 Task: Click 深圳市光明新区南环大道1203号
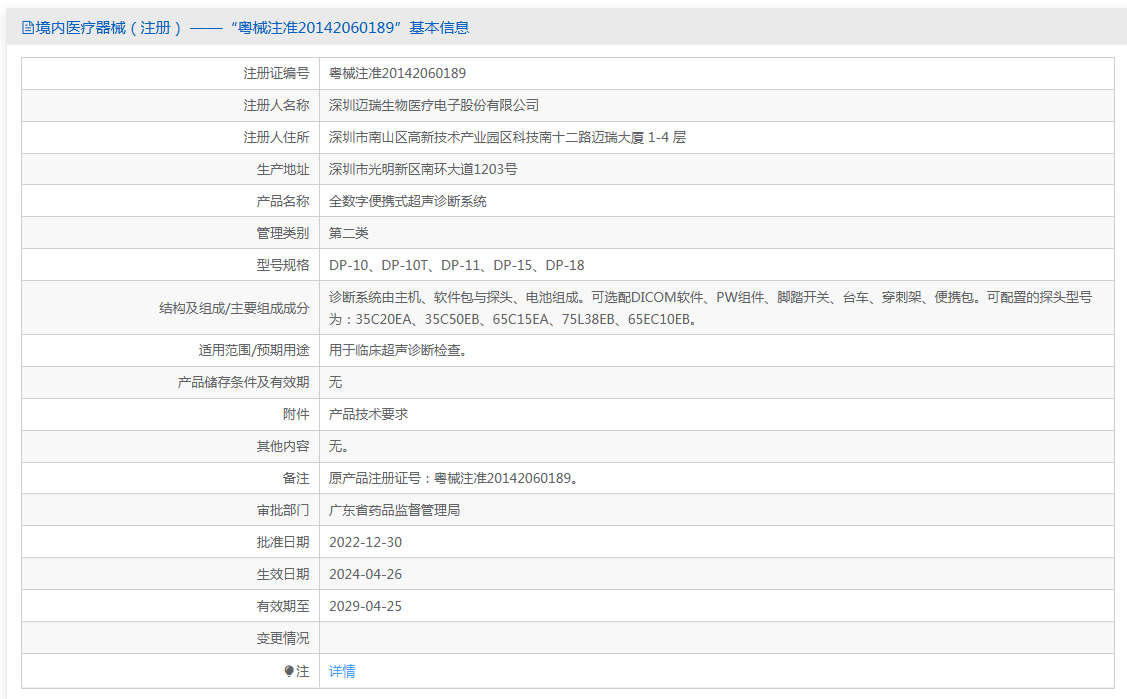(423, 170)
